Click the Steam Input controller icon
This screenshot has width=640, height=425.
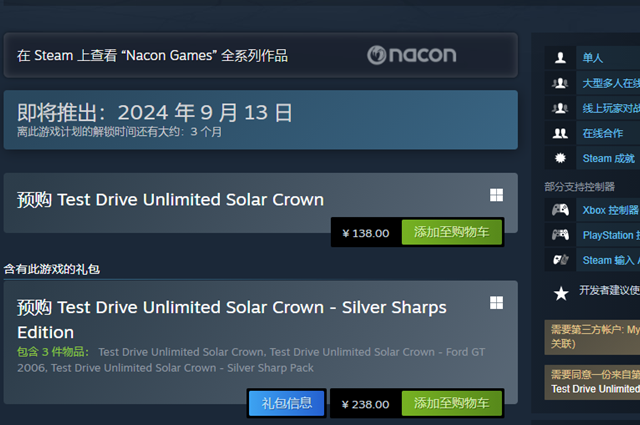click(560, 260)
